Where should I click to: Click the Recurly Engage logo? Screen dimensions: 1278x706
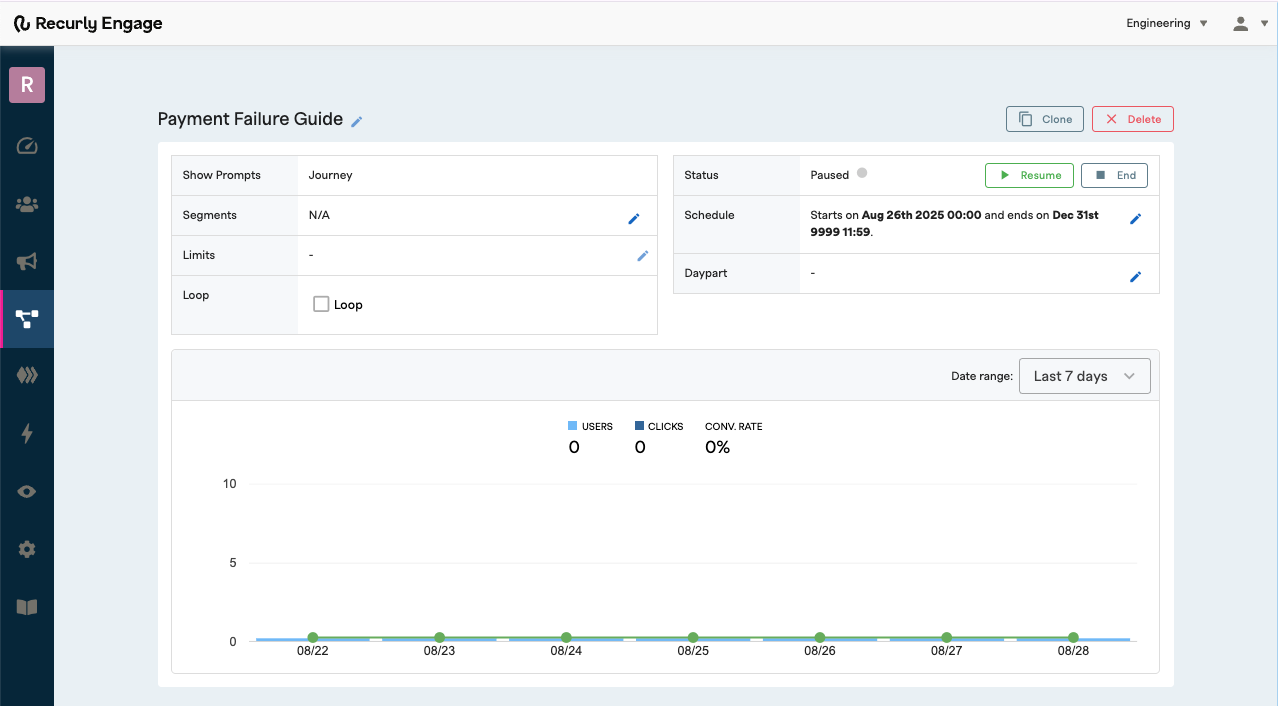(88, 23)
